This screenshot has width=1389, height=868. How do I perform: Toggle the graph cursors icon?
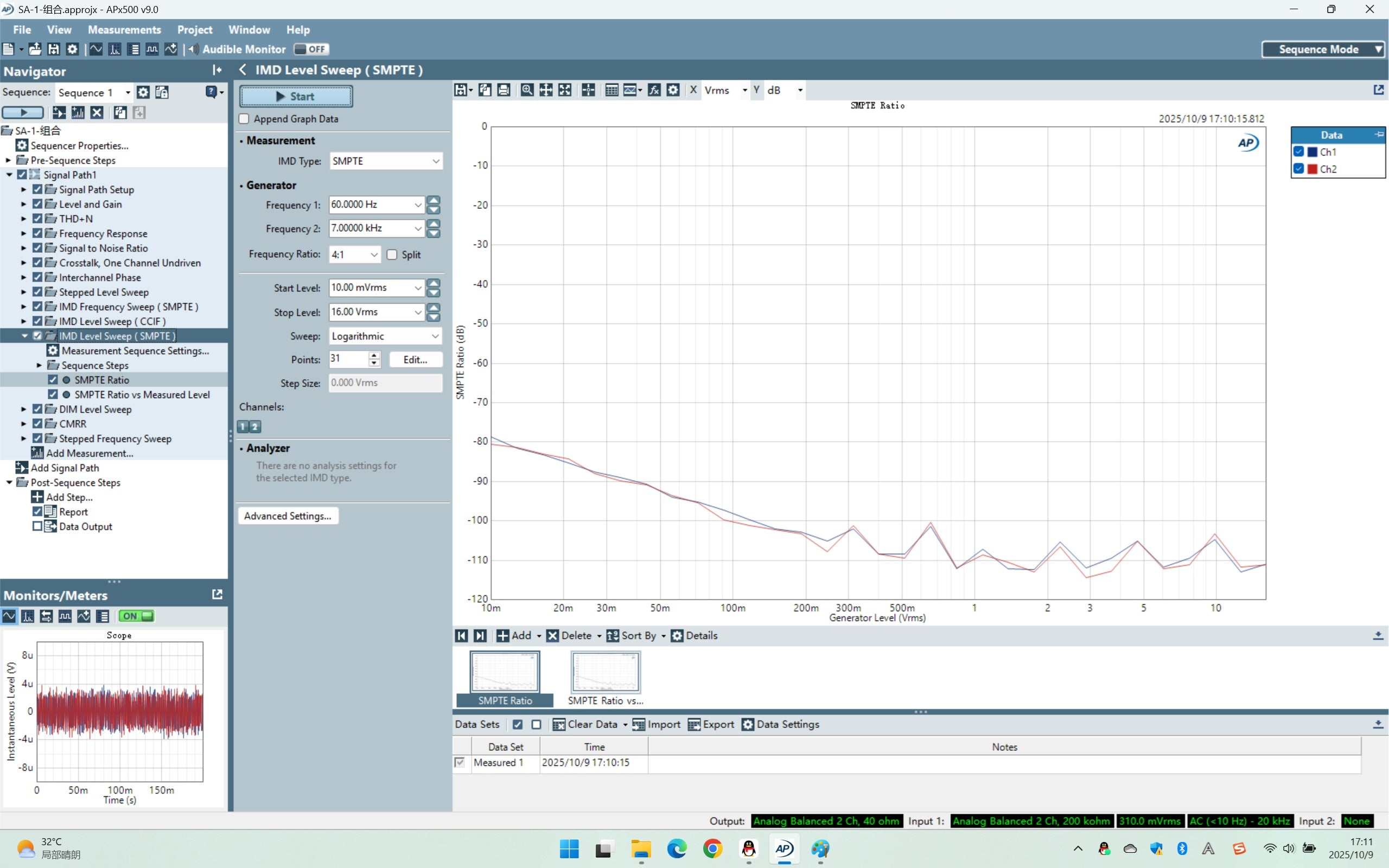[588, 90]
